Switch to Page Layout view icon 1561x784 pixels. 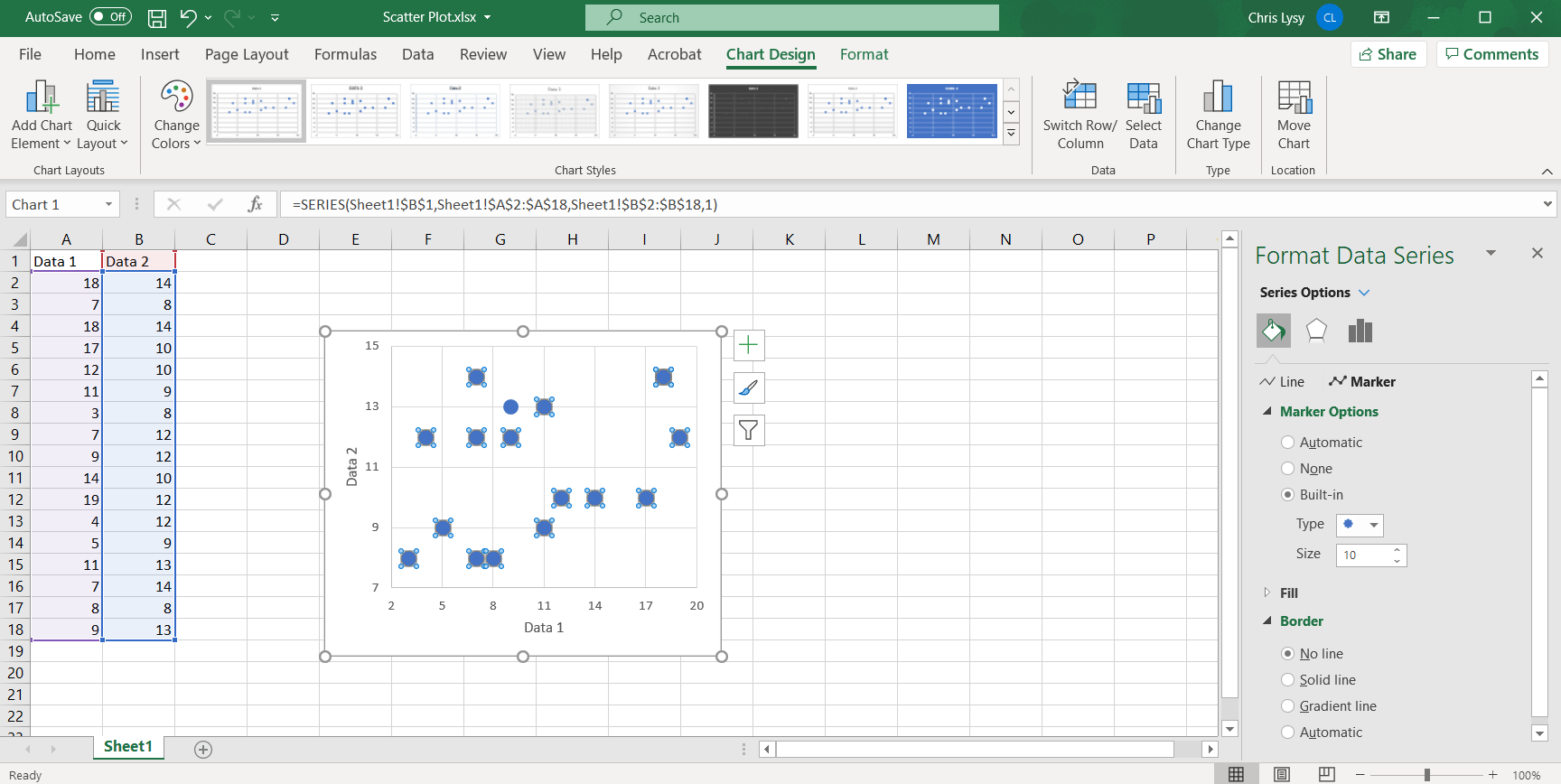pyautogui.click(x=1282, y=774)
